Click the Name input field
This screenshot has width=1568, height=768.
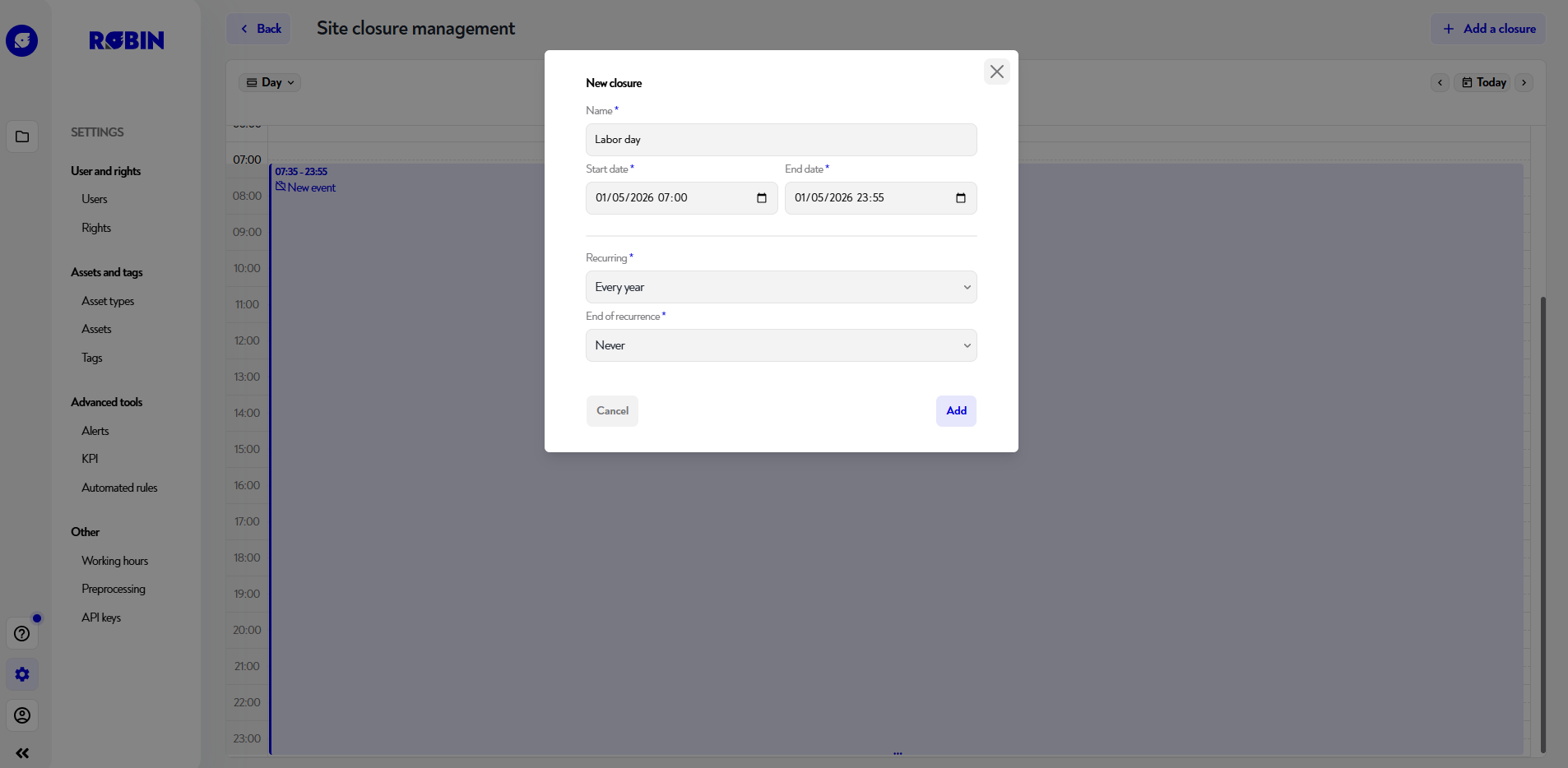[x=781, y=140]
